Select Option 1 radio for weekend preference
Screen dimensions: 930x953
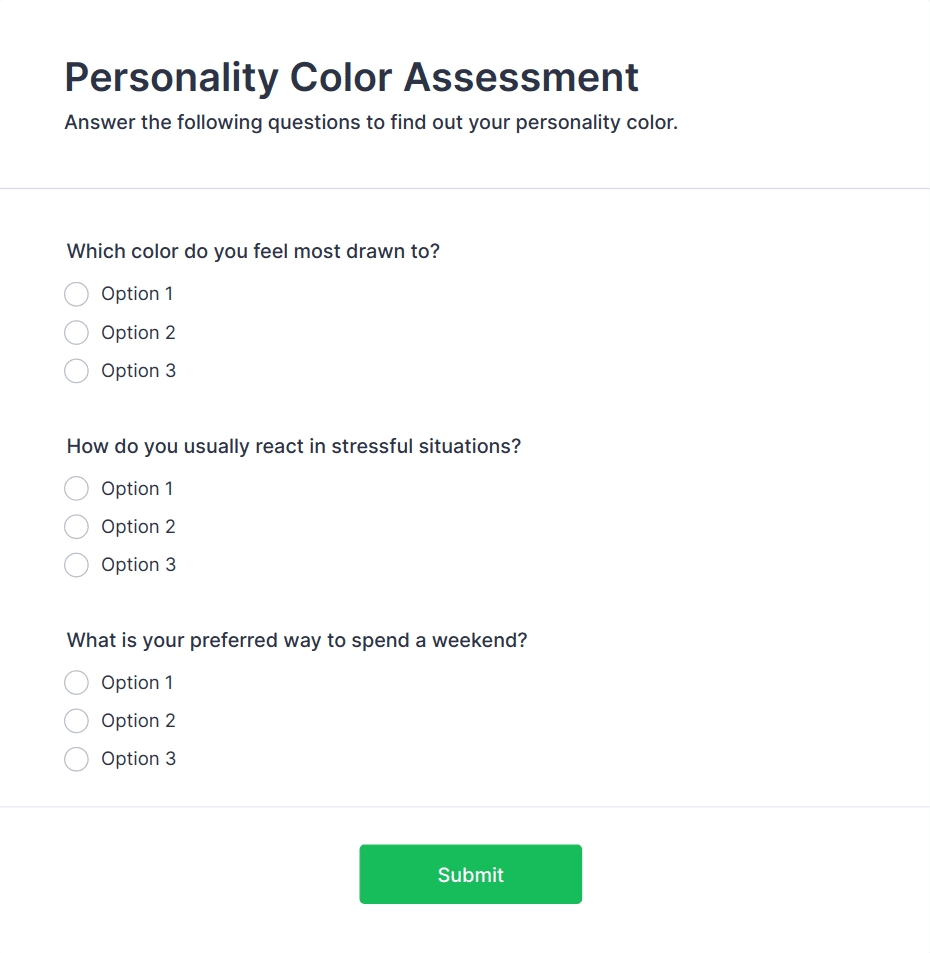click(76, 682)
